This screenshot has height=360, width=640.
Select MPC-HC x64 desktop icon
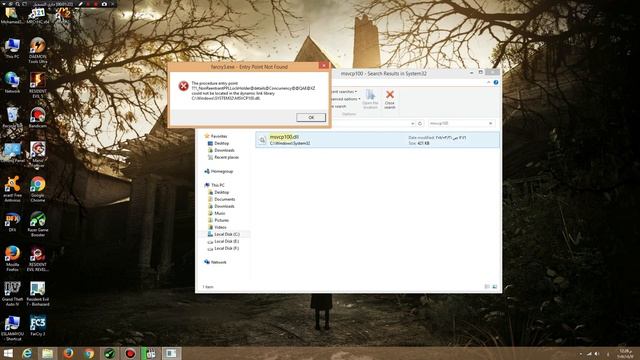pos(38,15)
